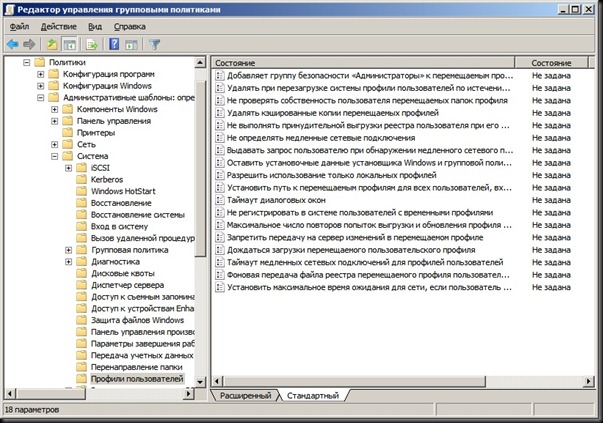This screenshot has width=603, height=423.
Task: Expand the iSCSI folder node
Action: (x=69, y=168)
